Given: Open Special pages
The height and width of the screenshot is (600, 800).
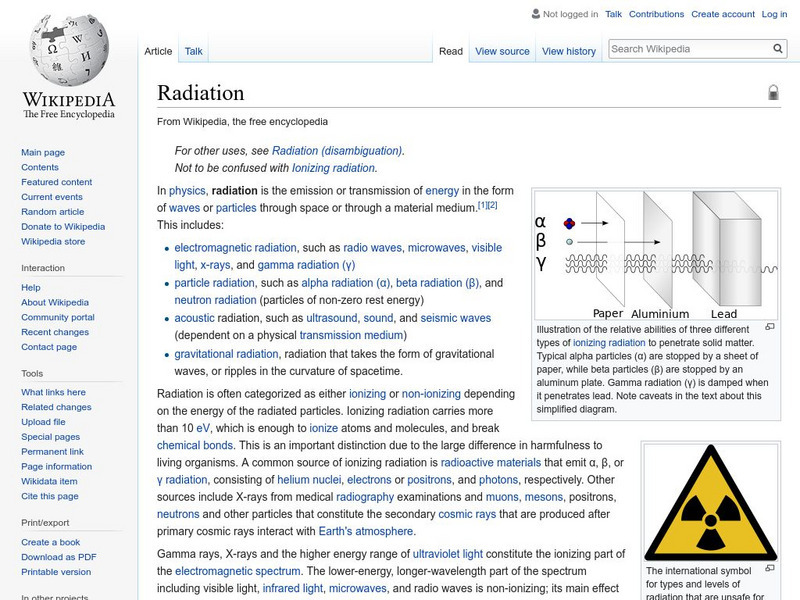Looking at the screenshot, I should click(51, 436).
